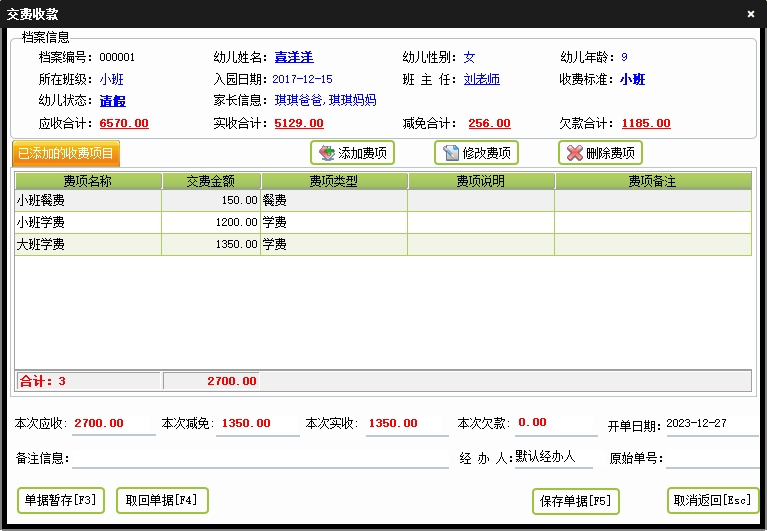767x531 pixels.
Task: Click the 本次减免 amount field
Action: click(257, 424)
